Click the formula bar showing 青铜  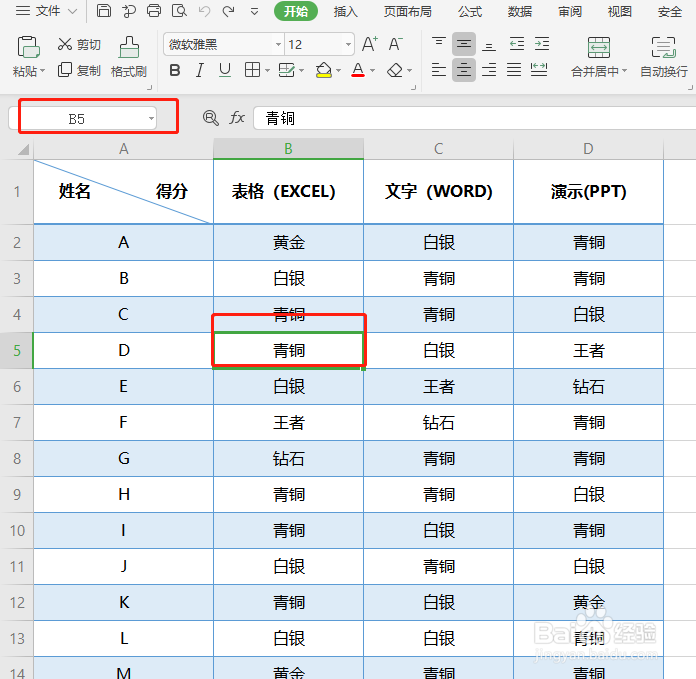[475, 118]
